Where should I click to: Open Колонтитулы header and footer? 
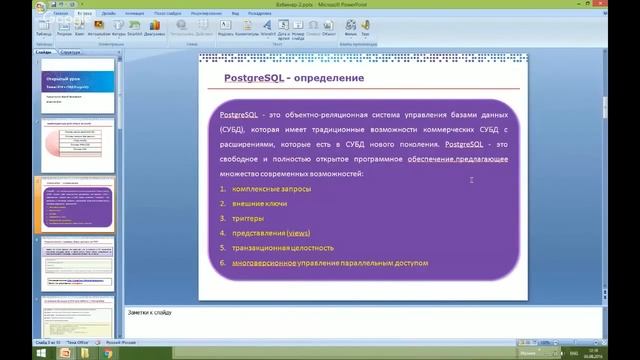tap(247, 28)
